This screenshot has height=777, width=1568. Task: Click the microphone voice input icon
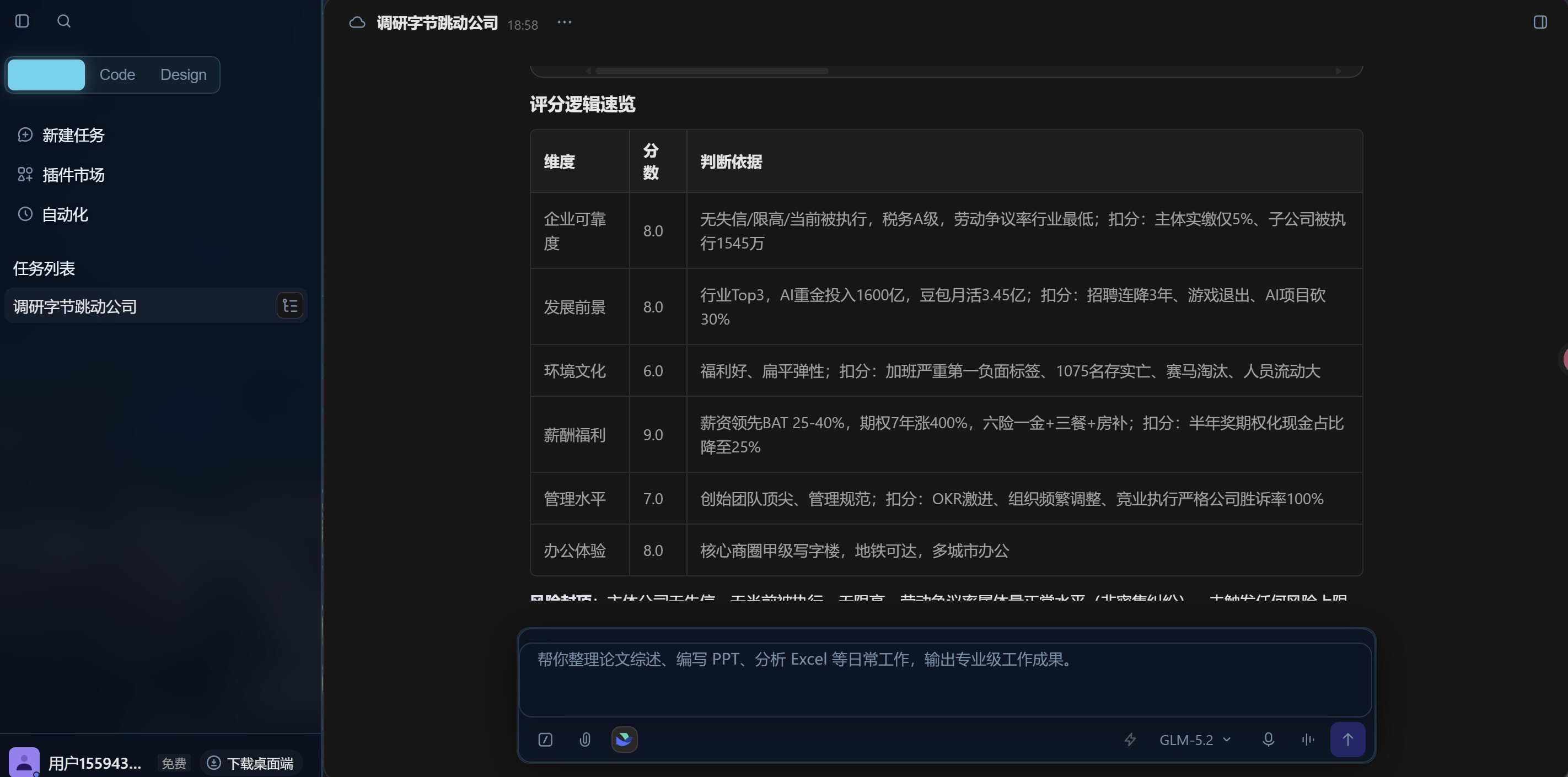(x=1269, y=740)
